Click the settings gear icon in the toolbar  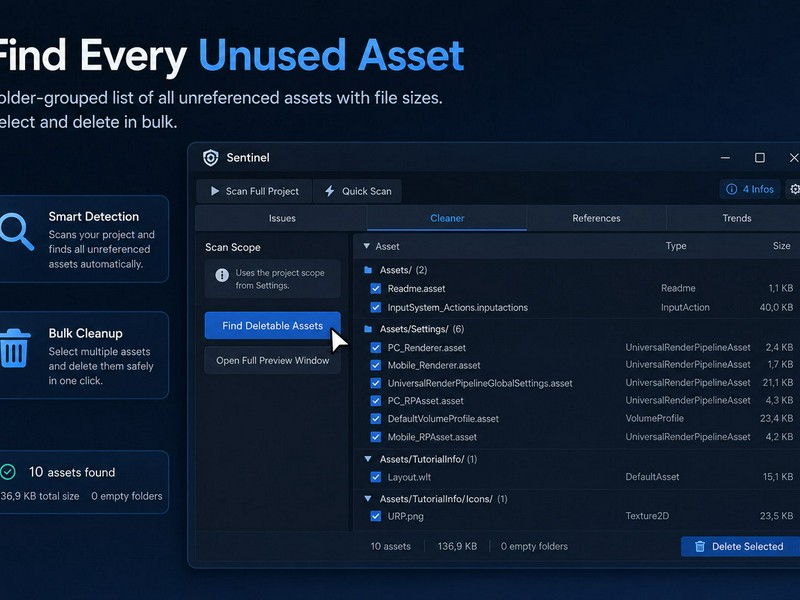pyautogui.click(x=794, y=189)
